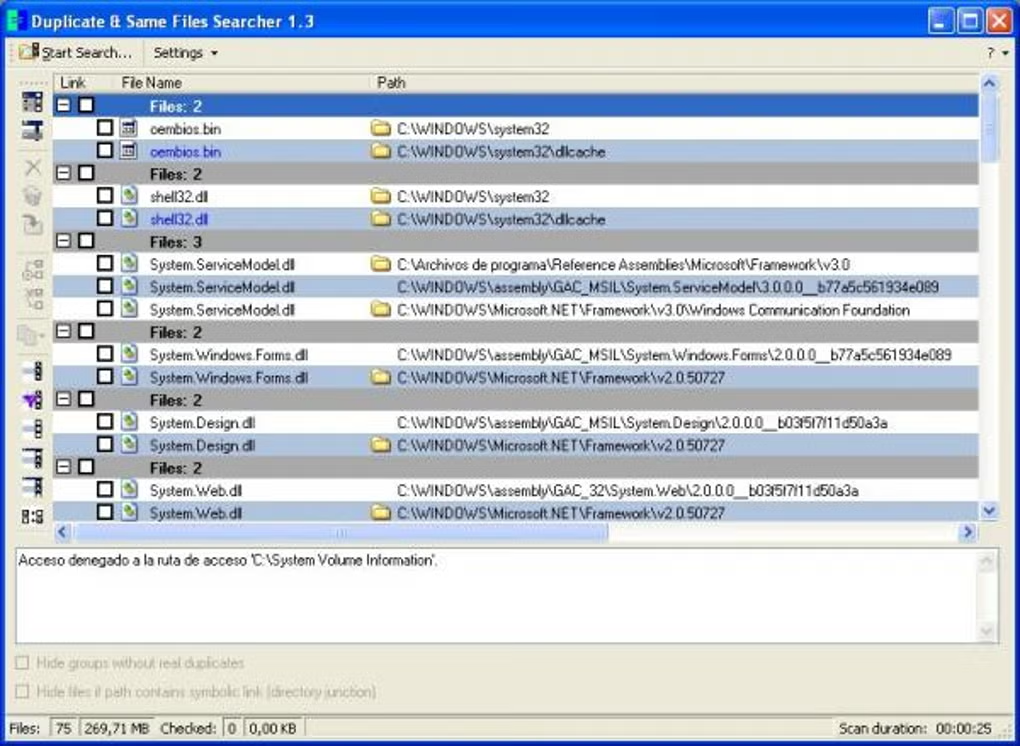Screen dimensions: 1020x746
Task: Tick group checkbox of highlighted first Files: 2 row
Action: coord(86,105)
